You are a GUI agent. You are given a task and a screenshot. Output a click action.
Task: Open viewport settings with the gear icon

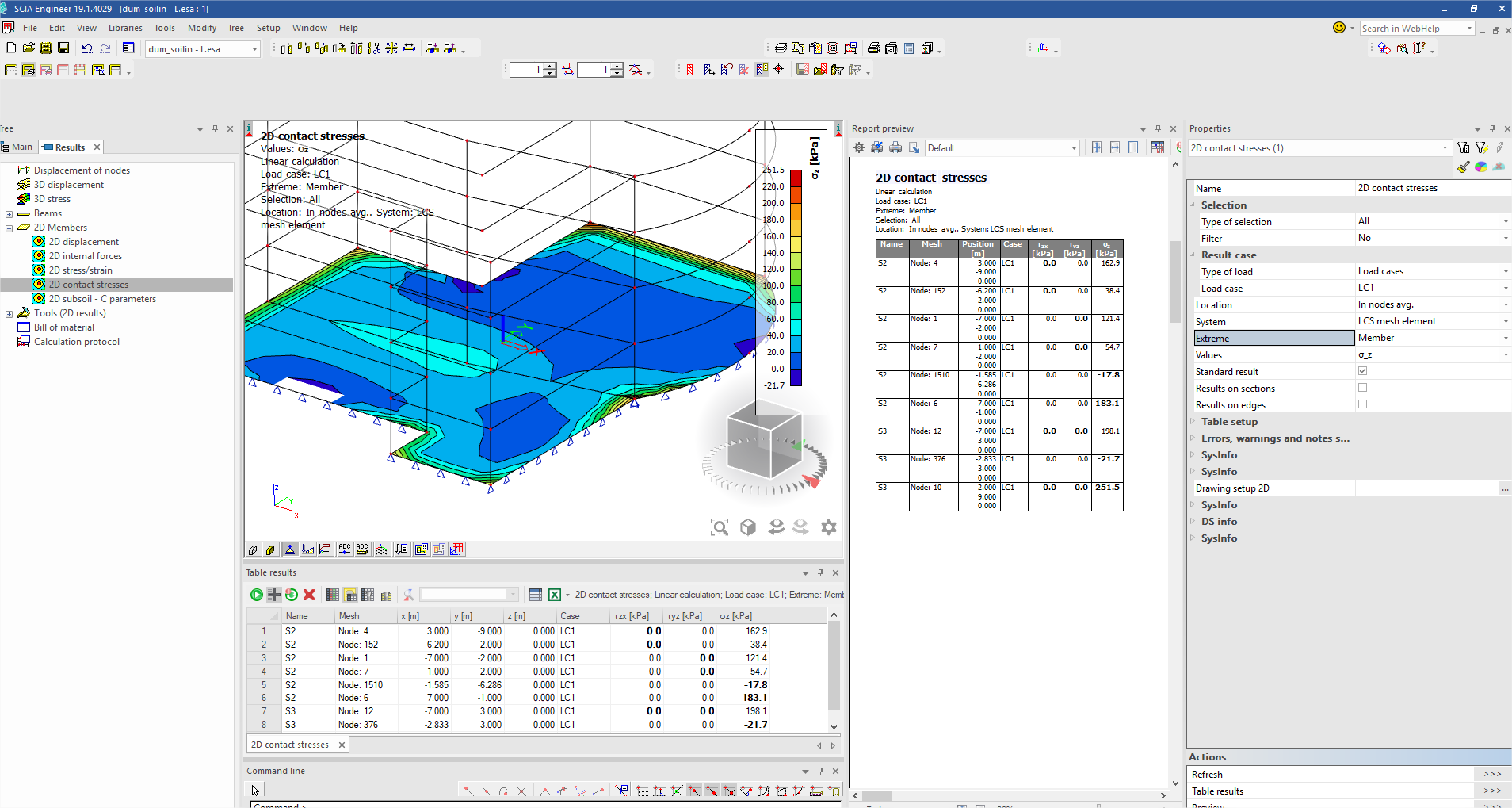[x=829, y=527]
